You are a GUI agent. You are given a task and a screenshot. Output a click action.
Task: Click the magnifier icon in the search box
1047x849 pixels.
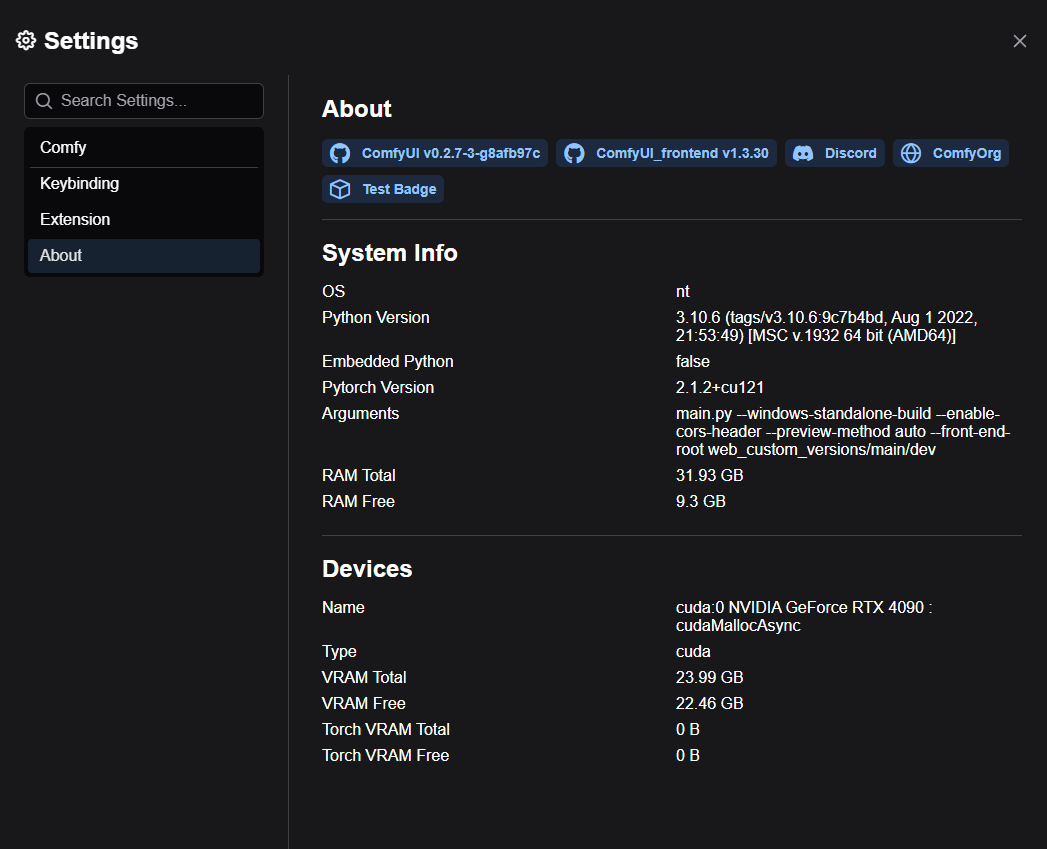pyautogui.click(x=43, y=101)
